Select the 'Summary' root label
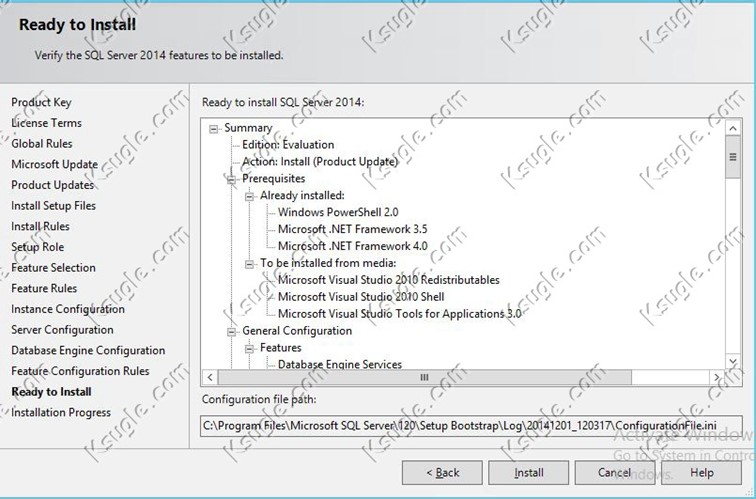Screen dimensions: 756x499 tap(248, 128)
